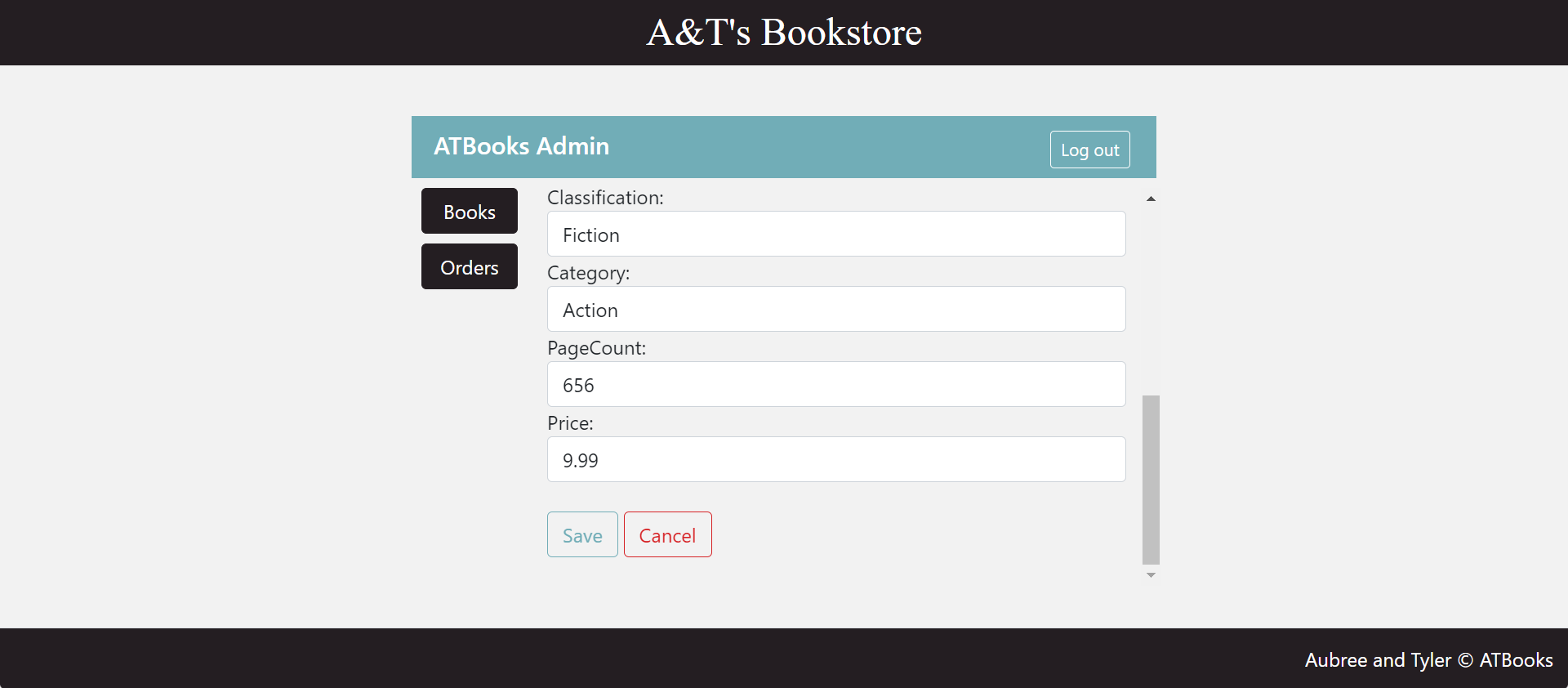Click the PageCount: label
The width and height of the screenshot is (1568, 688).
(596, 348)
